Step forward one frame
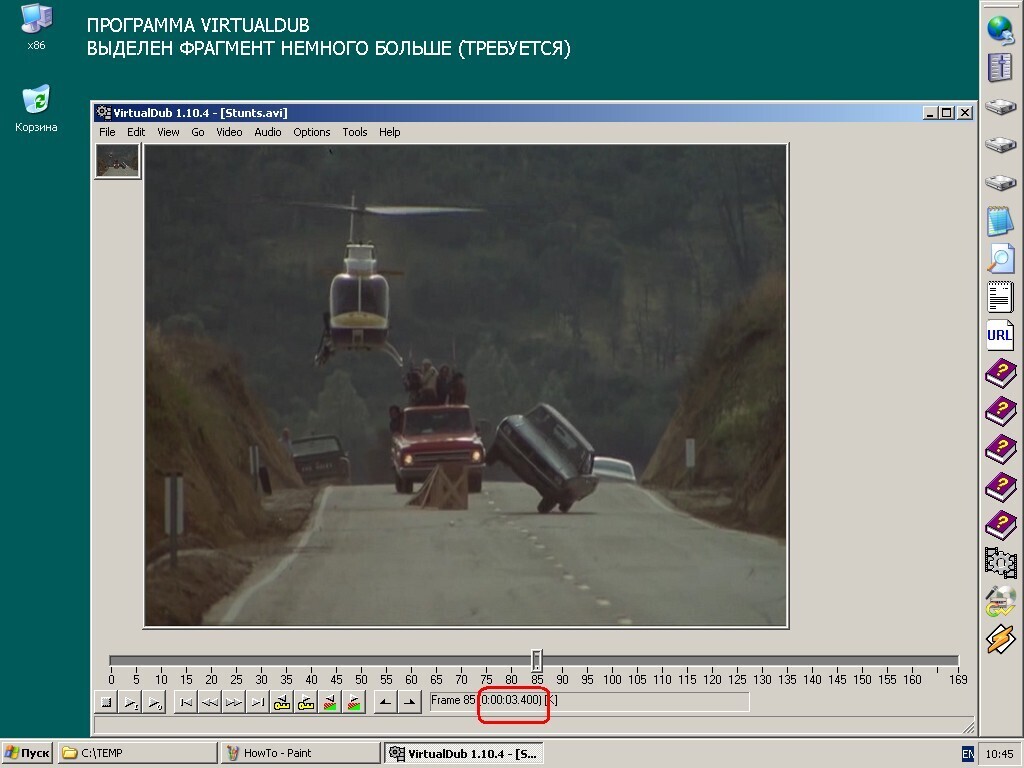Viewport: 1024px width, 768px height. (234, 703)
